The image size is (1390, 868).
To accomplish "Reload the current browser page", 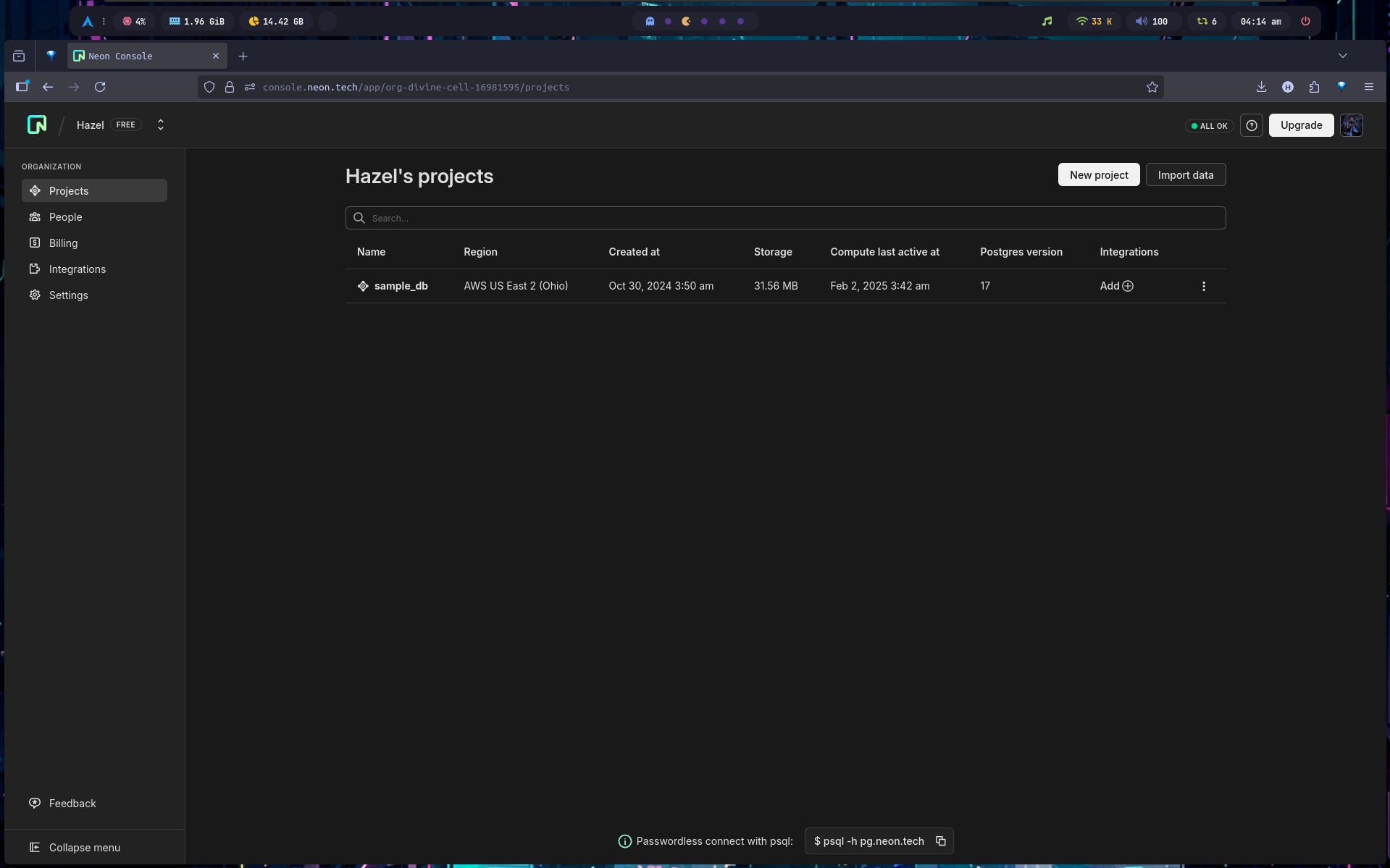I will (100, 87).
